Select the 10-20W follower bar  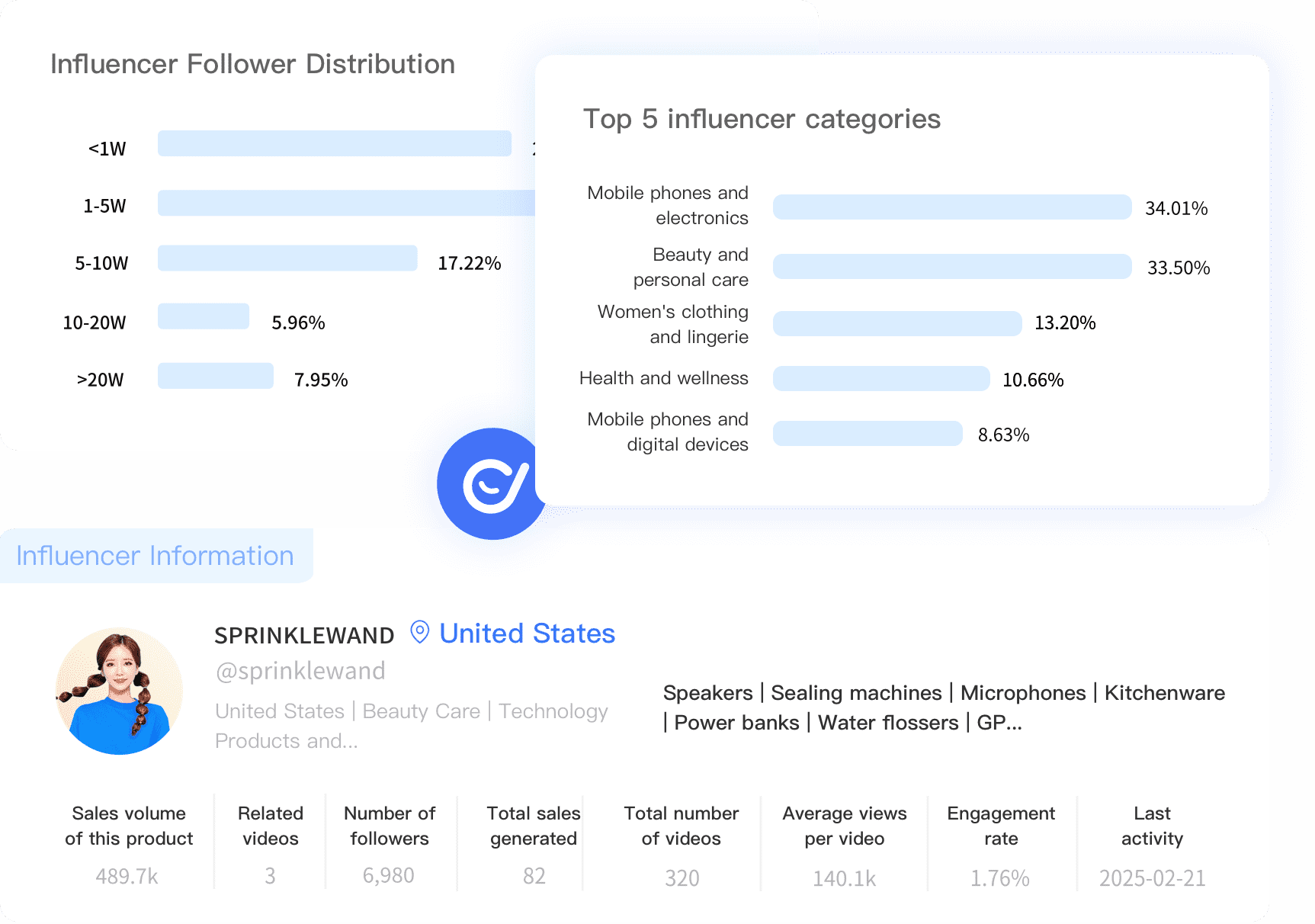click(204, 316)
